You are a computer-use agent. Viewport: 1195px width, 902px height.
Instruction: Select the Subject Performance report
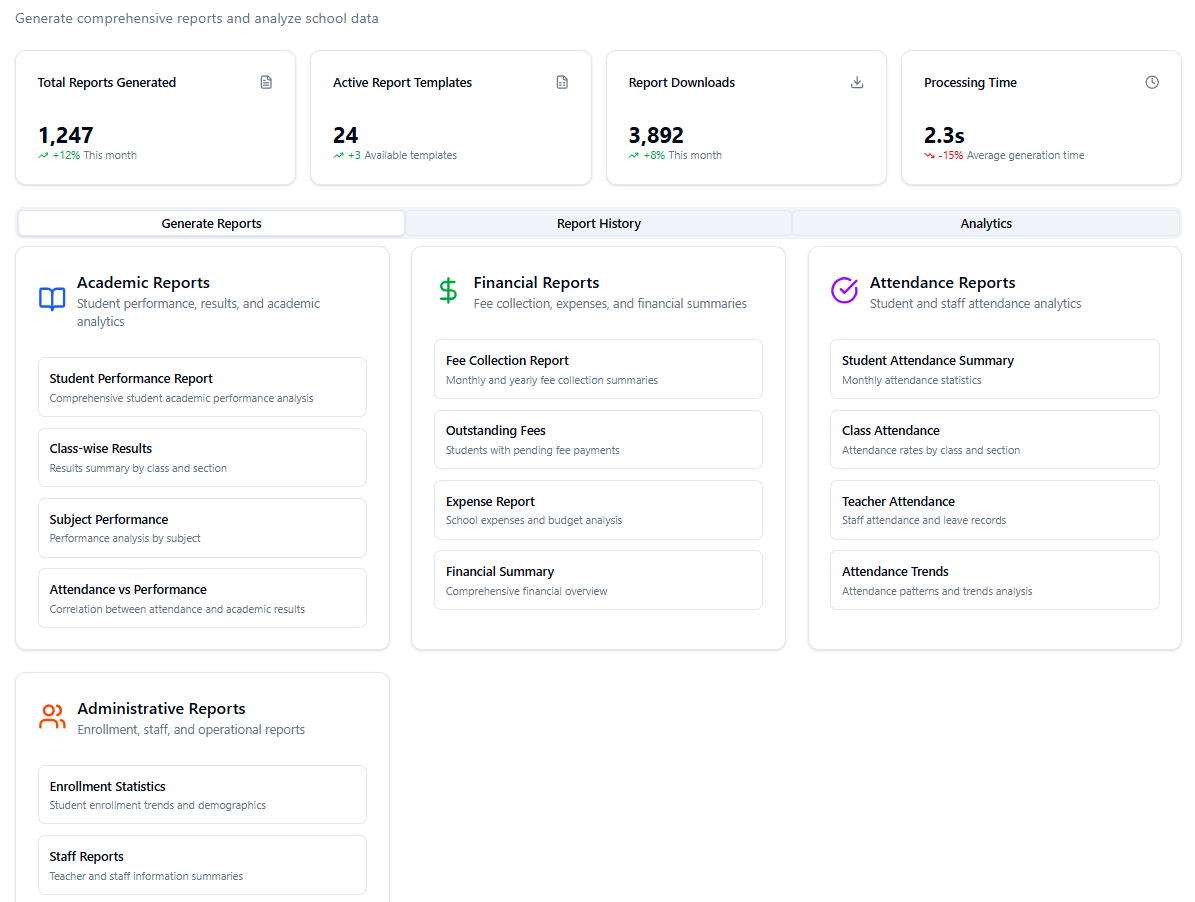[x=202, y=528]
